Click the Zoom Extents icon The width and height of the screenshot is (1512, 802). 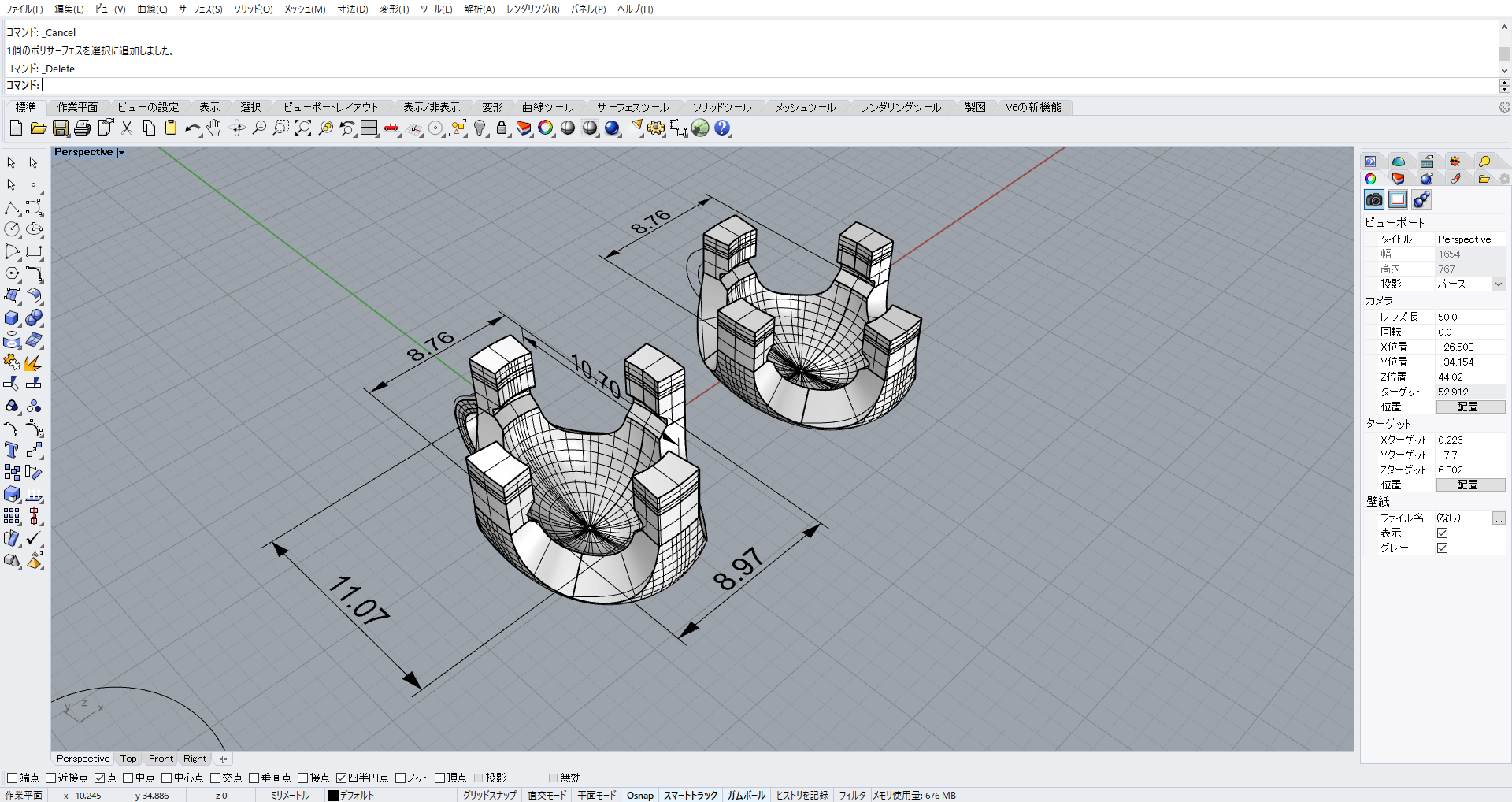click(x=303, y=128)
